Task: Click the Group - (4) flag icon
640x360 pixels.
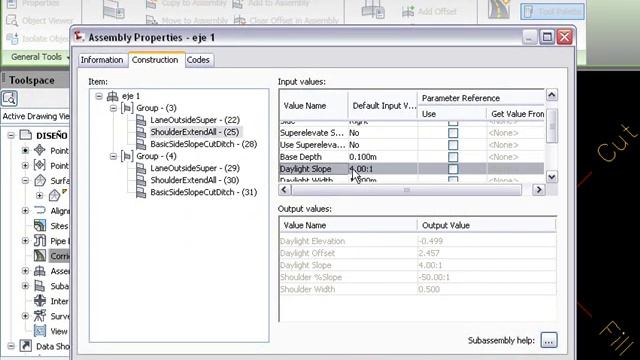Action: pyautogui.click(x=127, y=156)
